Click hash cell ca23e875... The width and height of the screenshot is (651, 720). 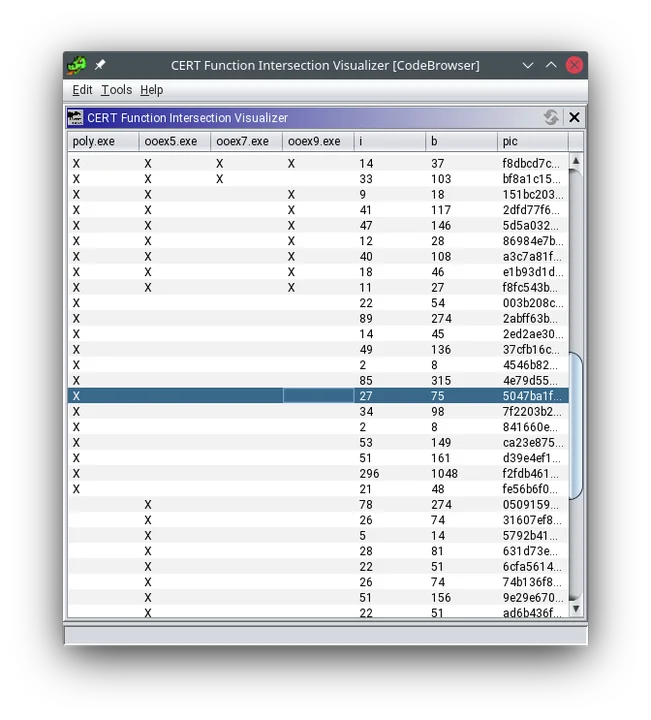[533, 443]
